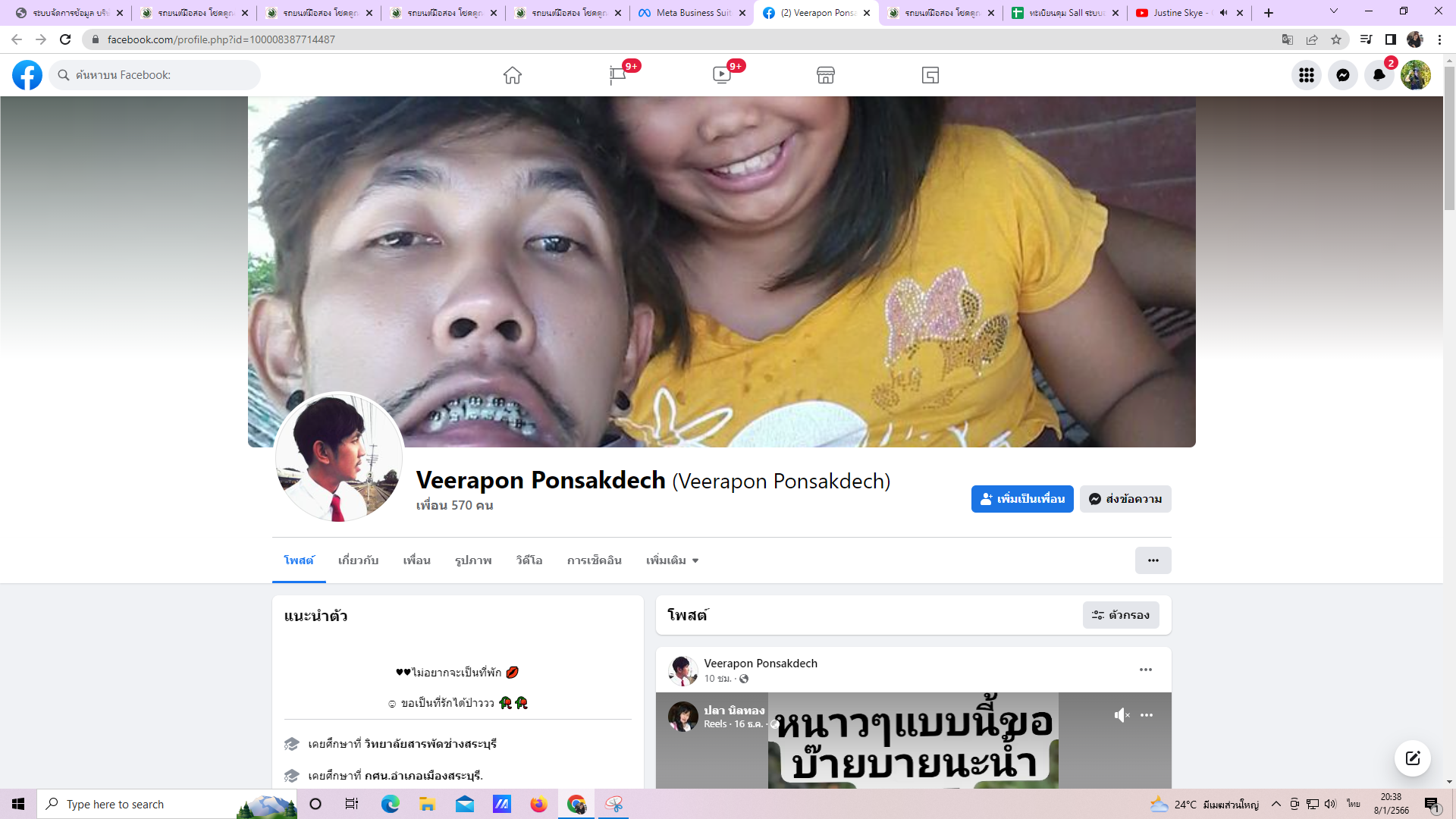1456x819 pixels.
Task: Open profile three-dots options menu
Action: pyautogui.click(x=1153, y=560)
